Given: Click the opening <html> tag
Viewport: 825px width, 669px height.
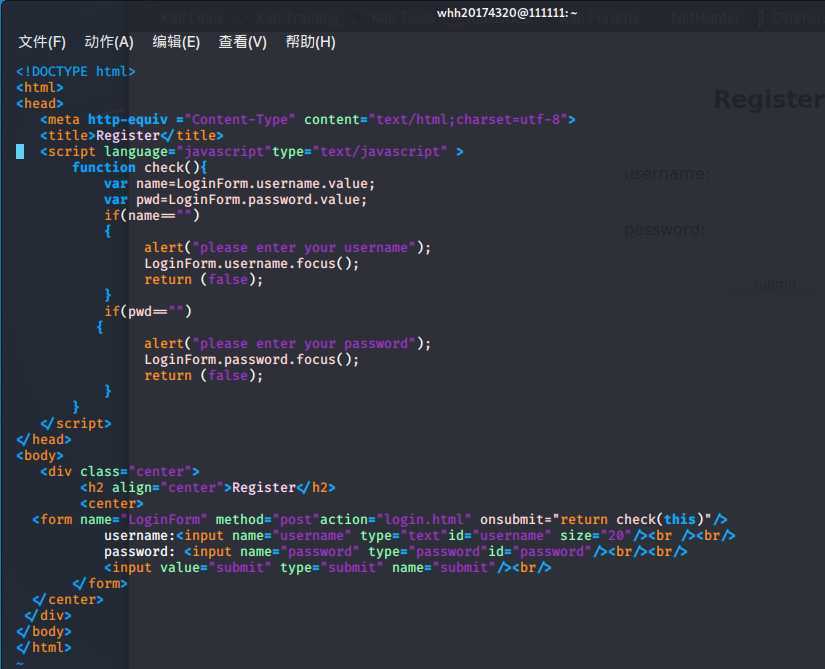Looking at the screenshot, I should point(40,87).
